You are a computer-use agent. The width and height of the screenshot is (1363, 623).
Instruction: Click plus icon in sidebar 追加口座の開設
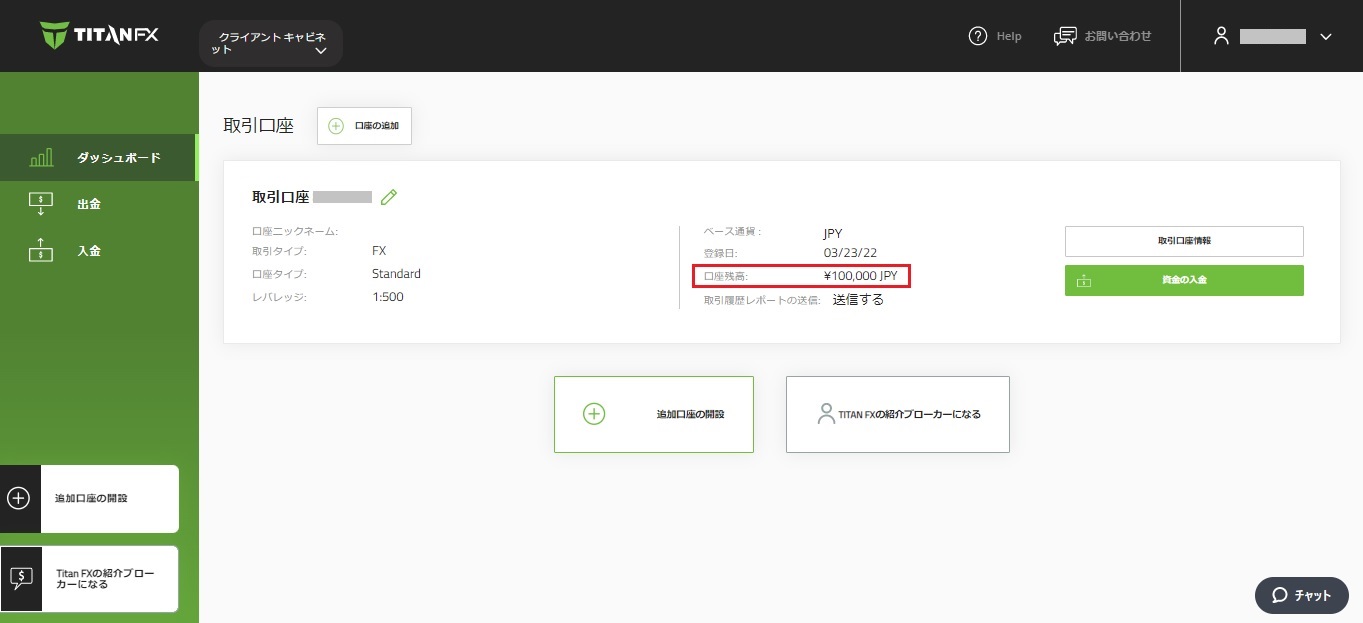pyautogui.click(x=19, y=498)
